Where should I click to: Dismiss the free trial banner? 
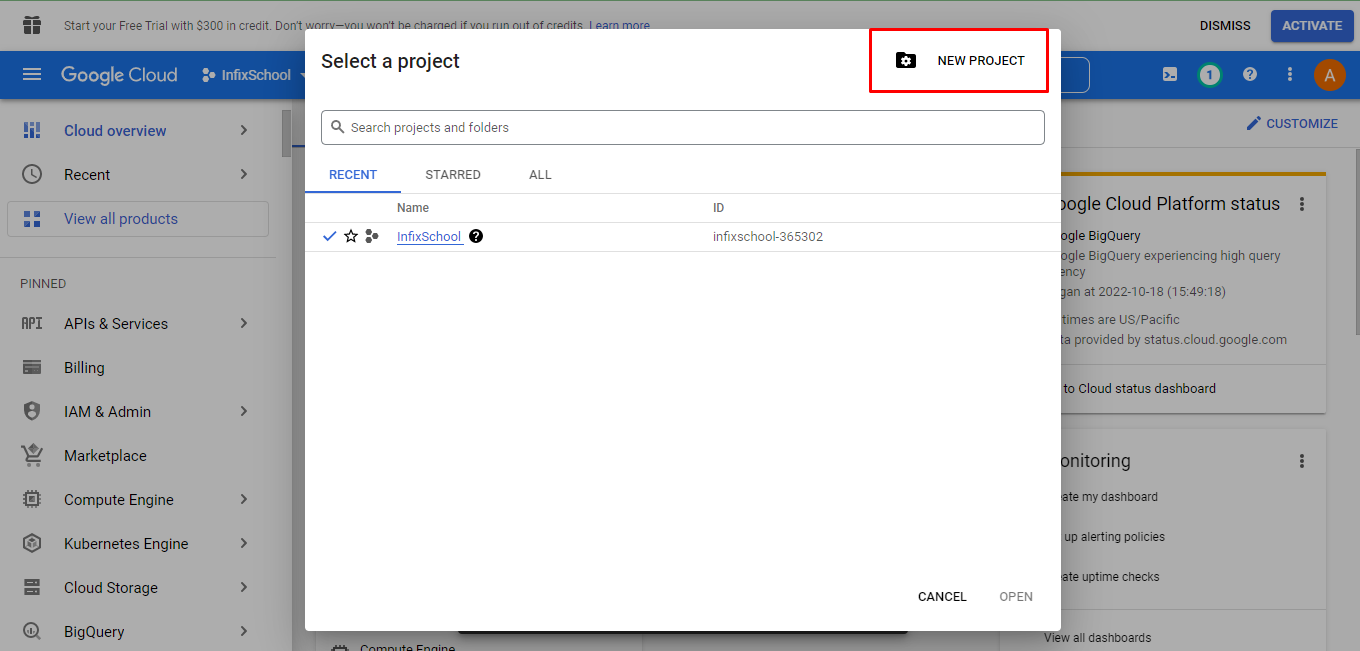point(1225,25)
